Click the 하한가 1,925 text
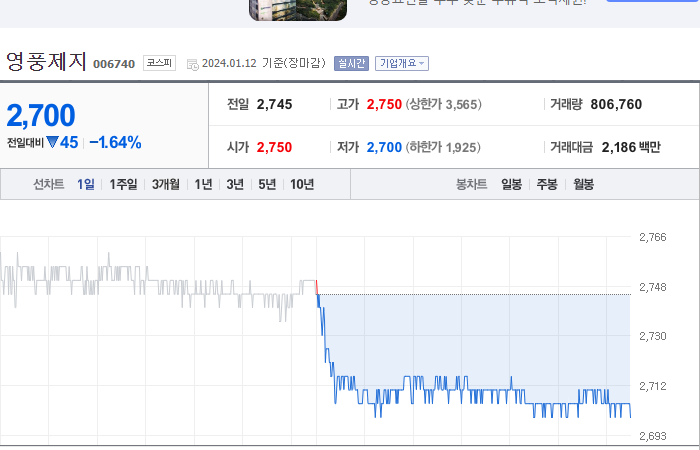The height and width of the screenshot is (450, 700). pyautogui.click(x=443, y=147)
